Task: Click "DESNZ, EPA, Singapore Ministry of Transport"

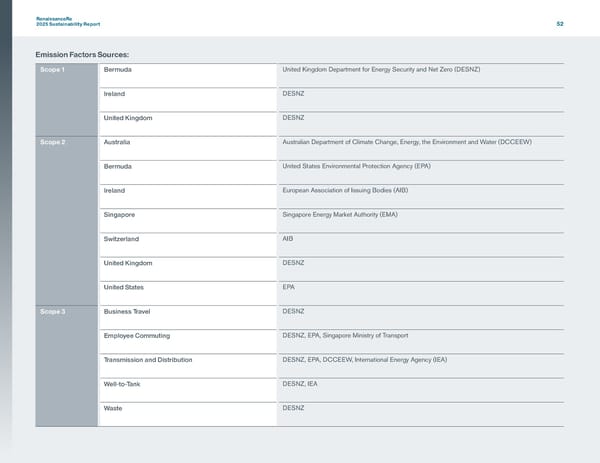Action: pyautogui.click(x=345, y=335)
